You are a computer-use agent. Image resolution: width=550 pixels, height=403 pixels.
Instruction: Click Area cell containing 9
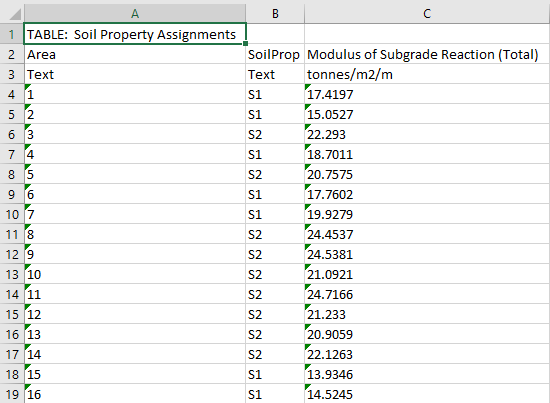[x=135, y=254]
